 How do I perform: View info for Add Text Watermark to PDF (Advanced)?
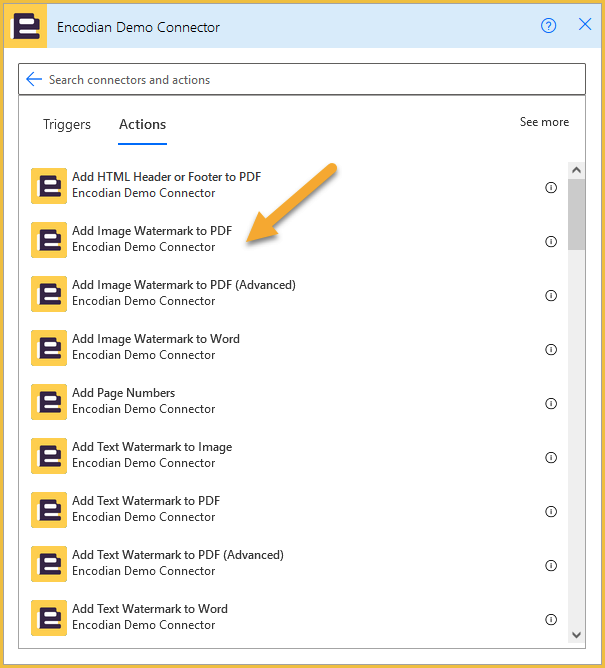tap(551, 565)
